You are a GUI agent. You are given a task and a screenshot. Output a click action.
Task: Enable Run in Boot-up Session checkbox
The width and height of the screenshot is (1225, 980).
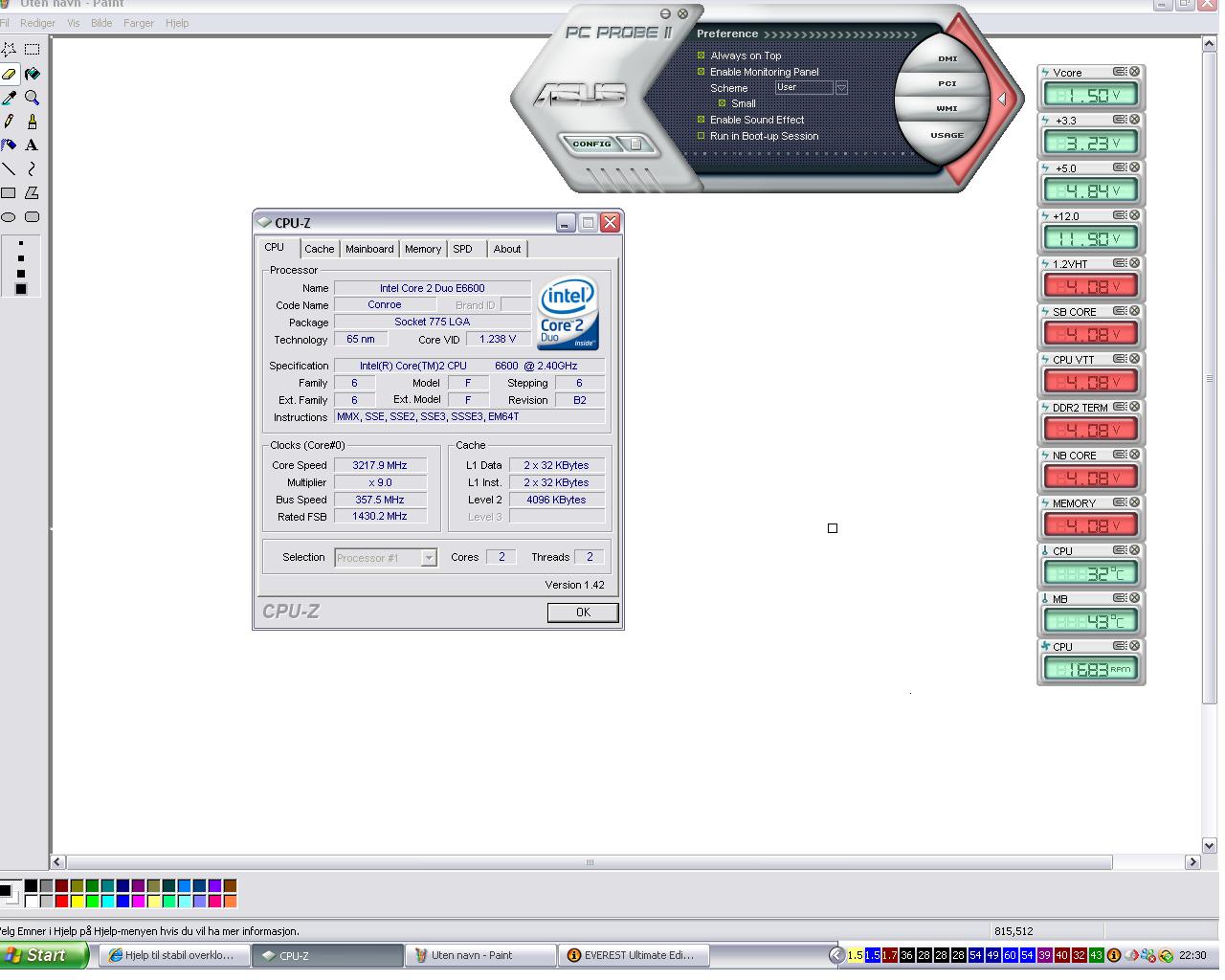[701, 136]
